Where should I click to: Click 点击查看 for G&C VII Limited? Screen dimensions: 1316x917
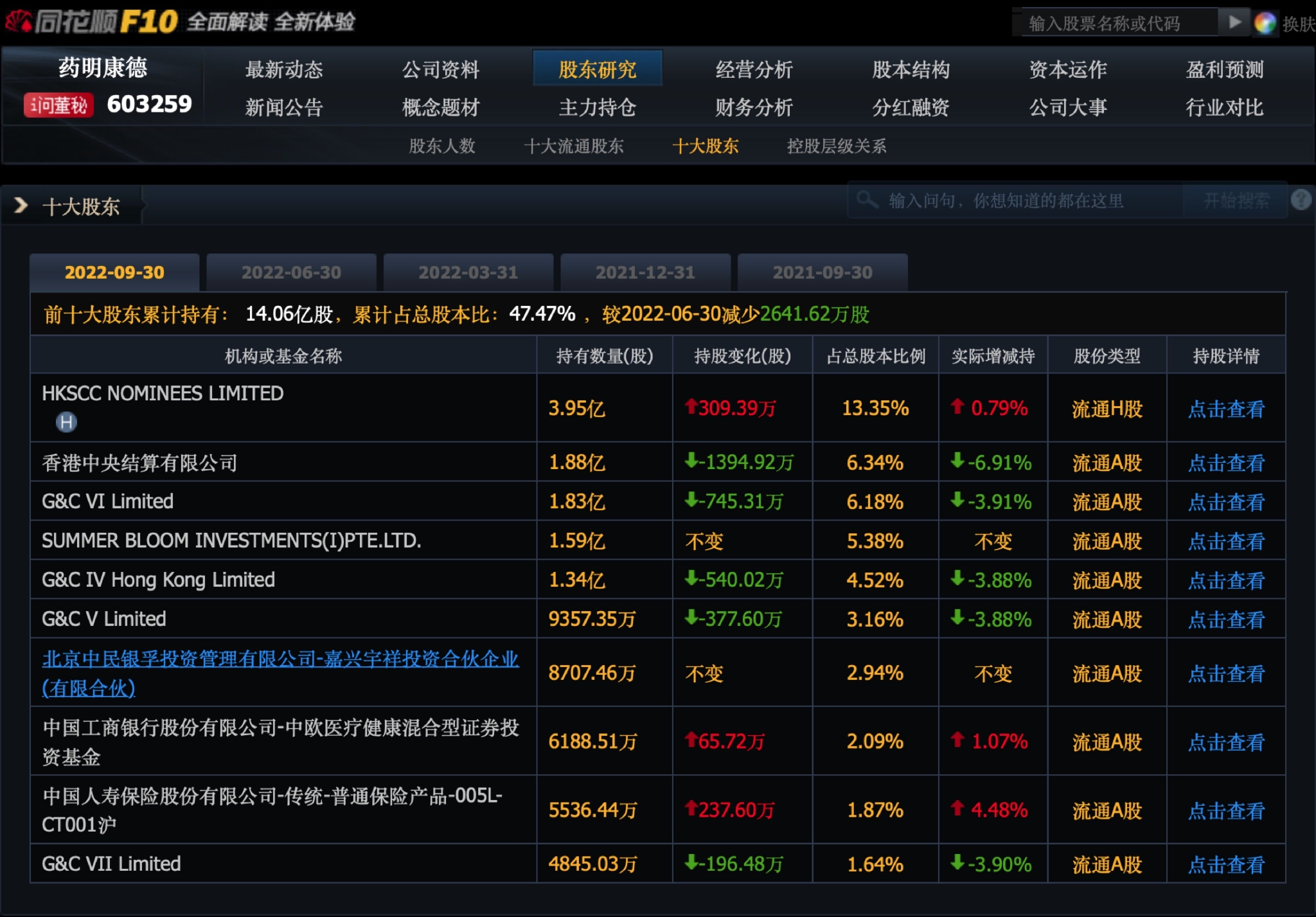[x=1226, y=864]
